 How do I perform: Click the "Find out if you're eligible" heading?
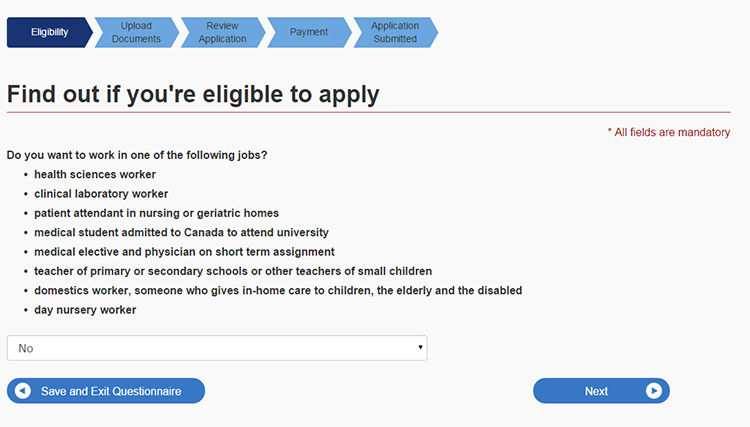(193, 94)
